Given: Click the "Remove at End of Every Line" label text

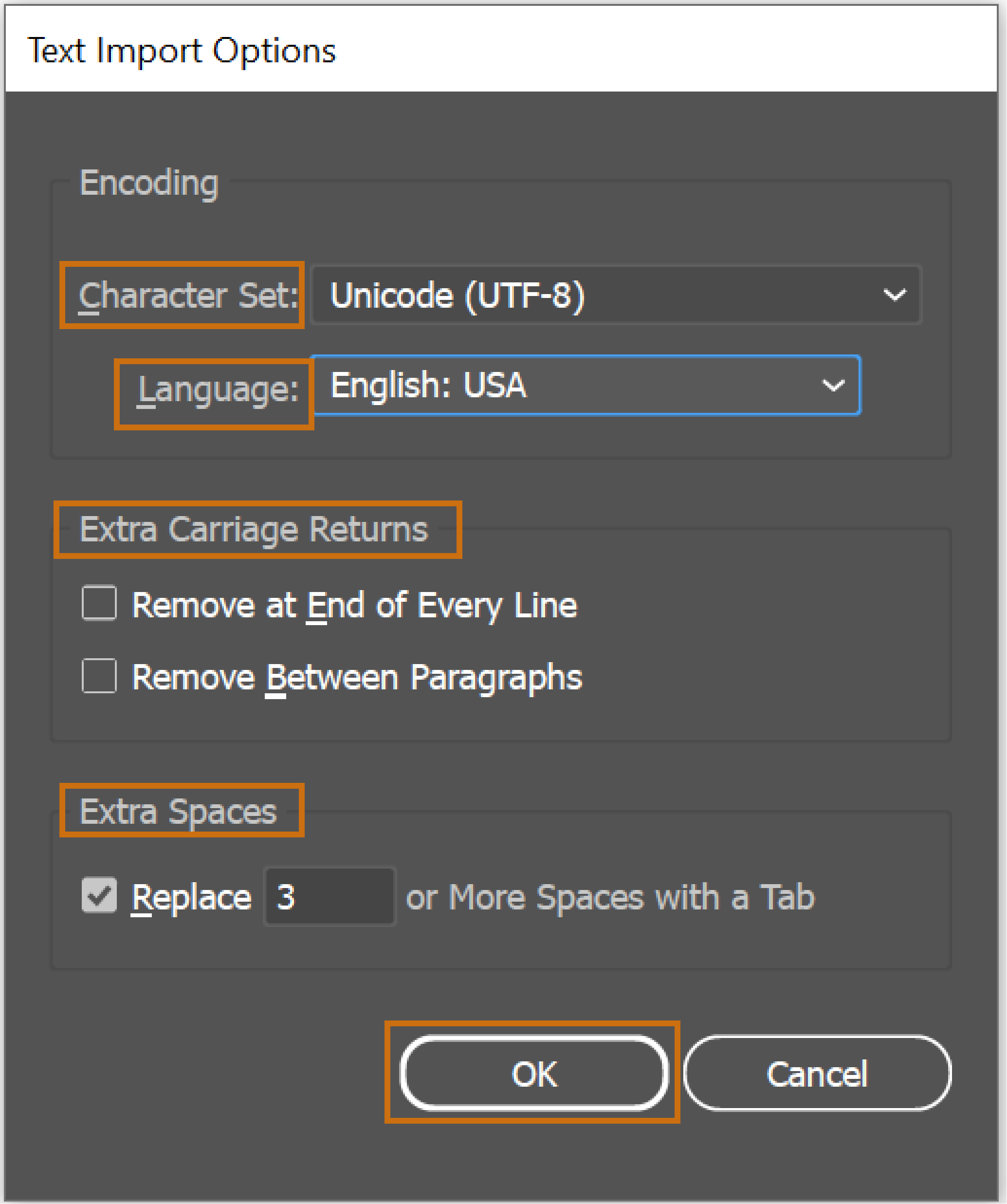Looking at the screenshot, I should [355, 605].
